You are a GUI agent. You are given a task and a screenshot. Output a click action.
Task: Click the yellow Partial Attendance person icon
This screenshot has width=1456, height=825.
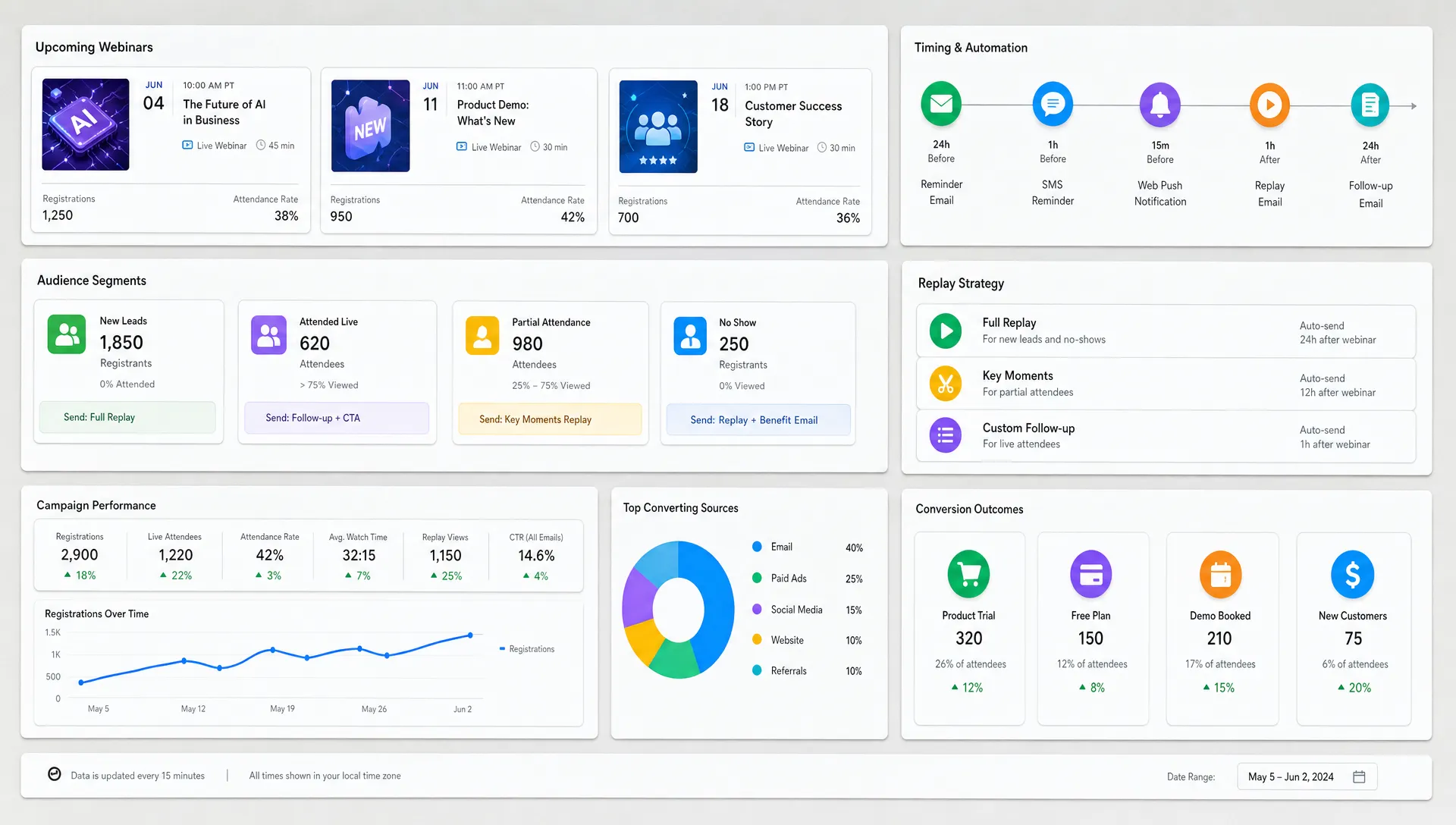(482, 336)
